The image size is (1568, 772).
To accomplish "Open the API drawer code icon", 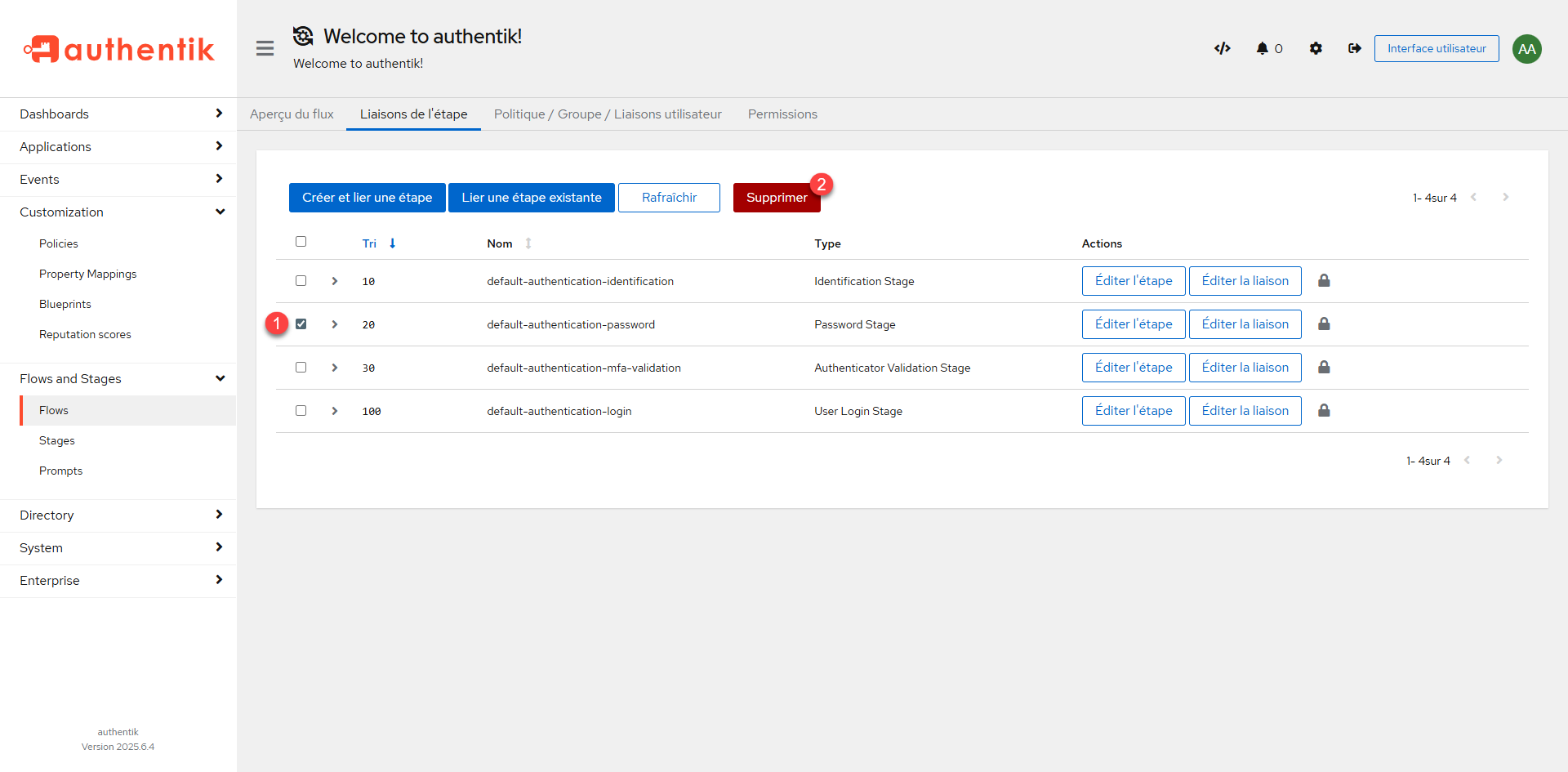I will 1222,49.
